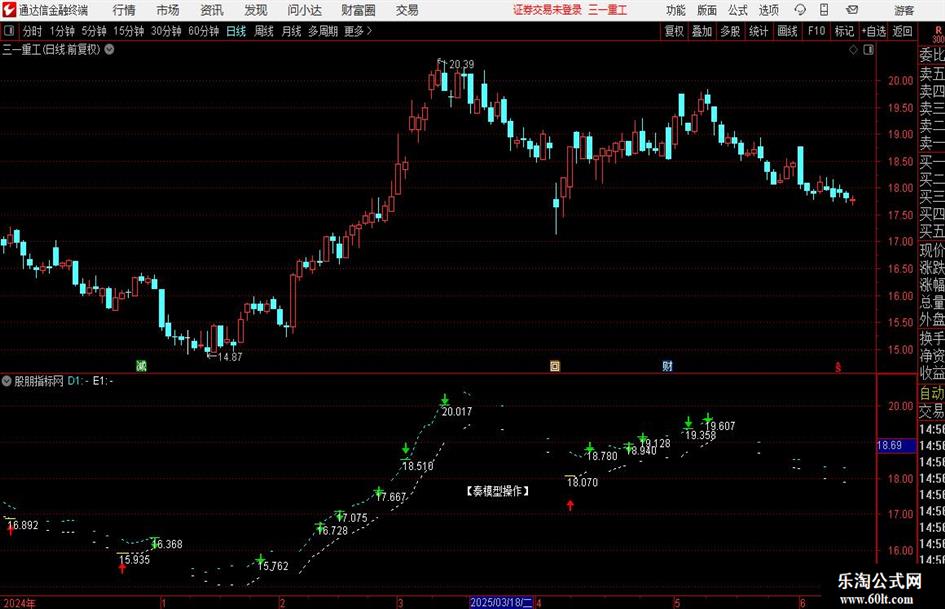This screenshot has width=945, height=609.
Task: Expand the 三一重工 chart title dropdown arrow
Action: 109,49
